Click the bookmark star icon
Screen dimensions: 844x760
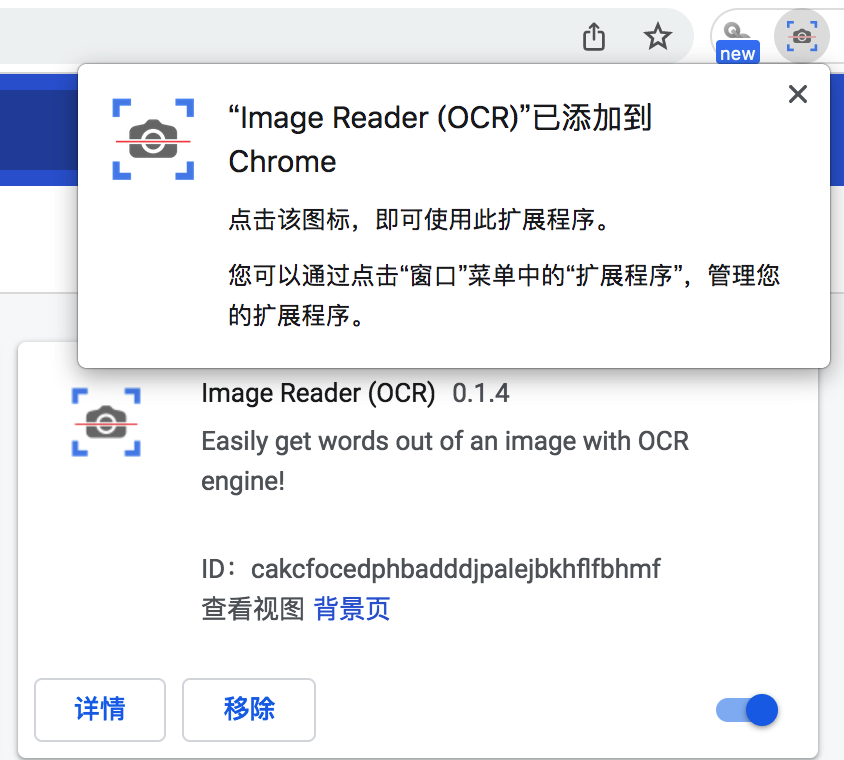[658, 36]
